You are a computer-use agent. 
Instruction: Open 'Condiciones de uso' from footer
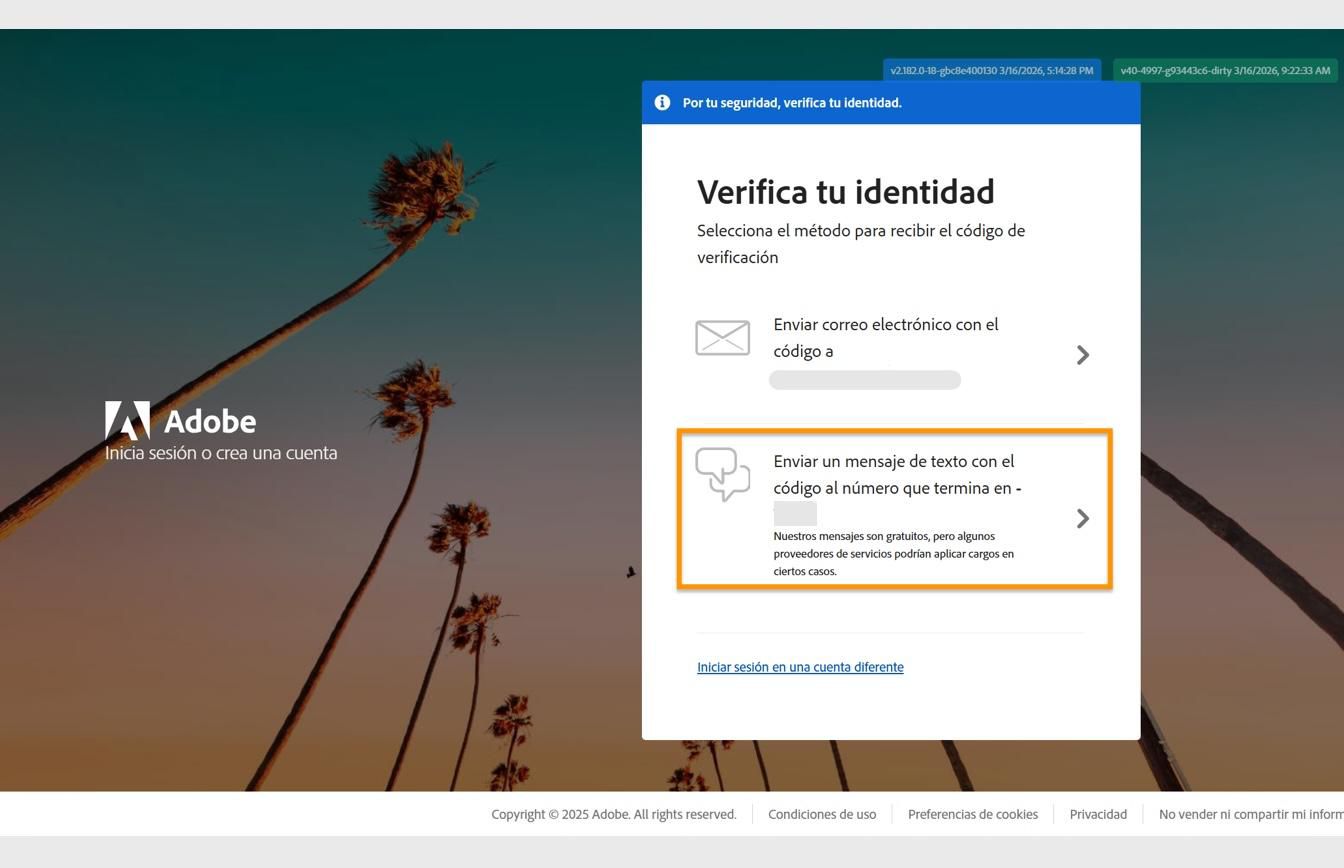(x=821, y=814)
